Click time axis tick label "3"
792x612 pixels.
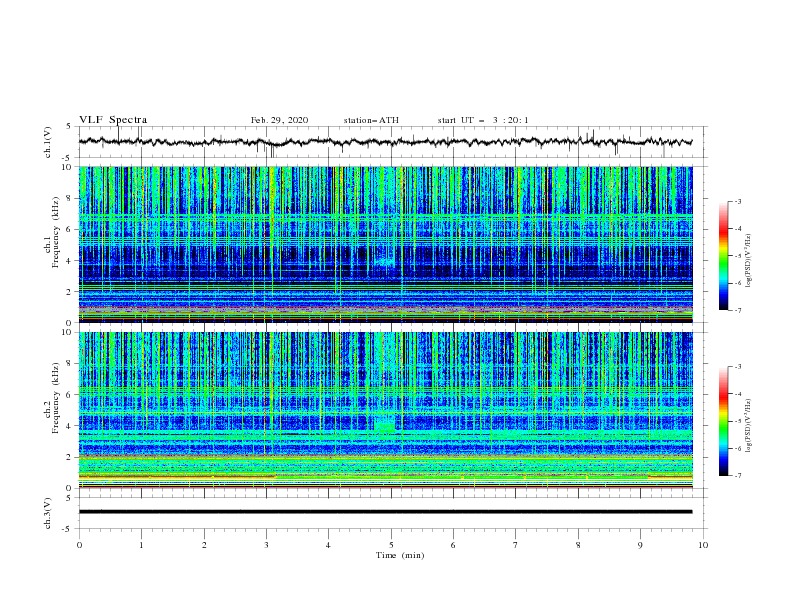pos(266,545)
